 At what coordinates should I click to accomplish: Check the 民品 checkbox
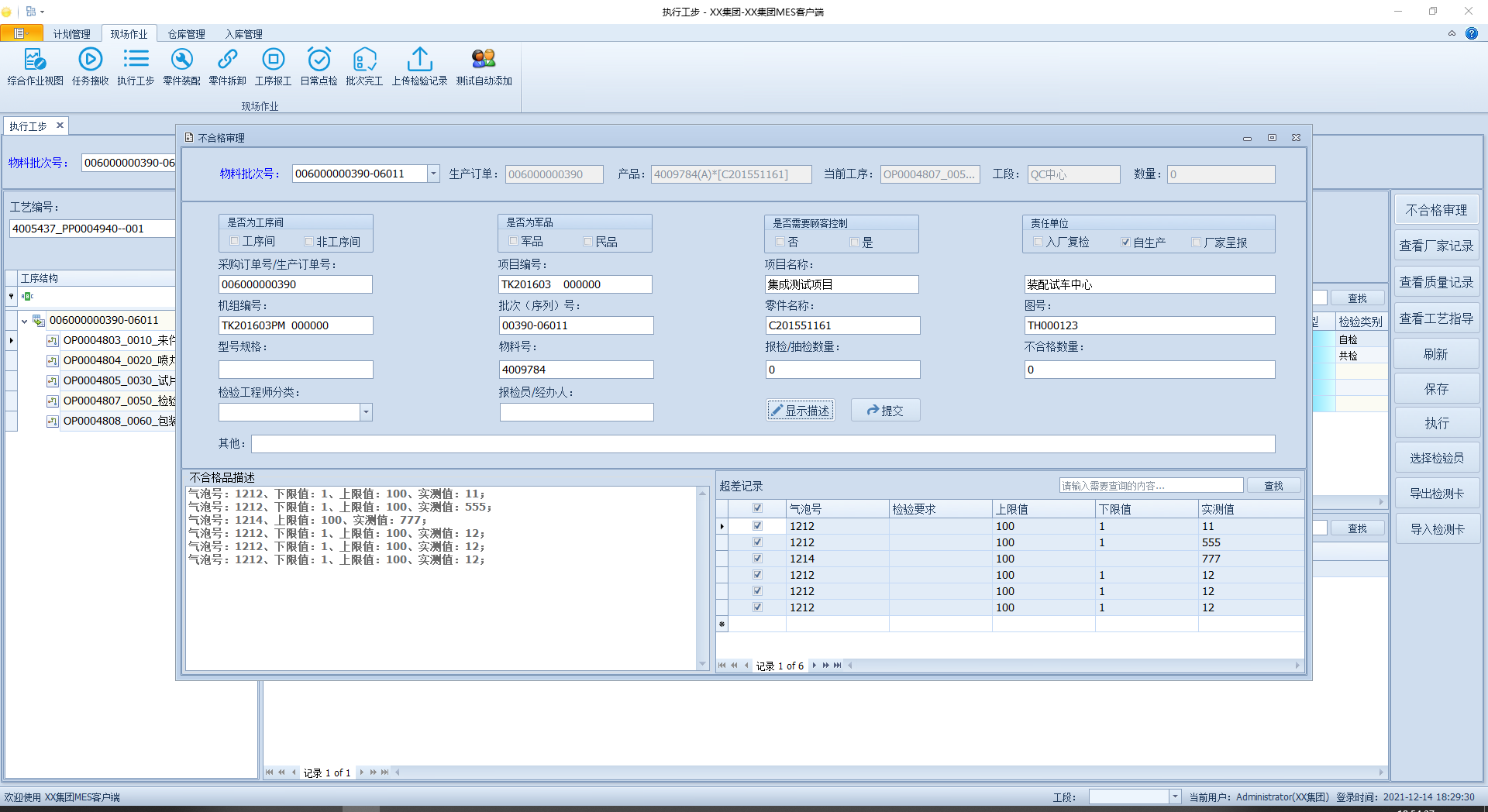(x=587, y=241)
